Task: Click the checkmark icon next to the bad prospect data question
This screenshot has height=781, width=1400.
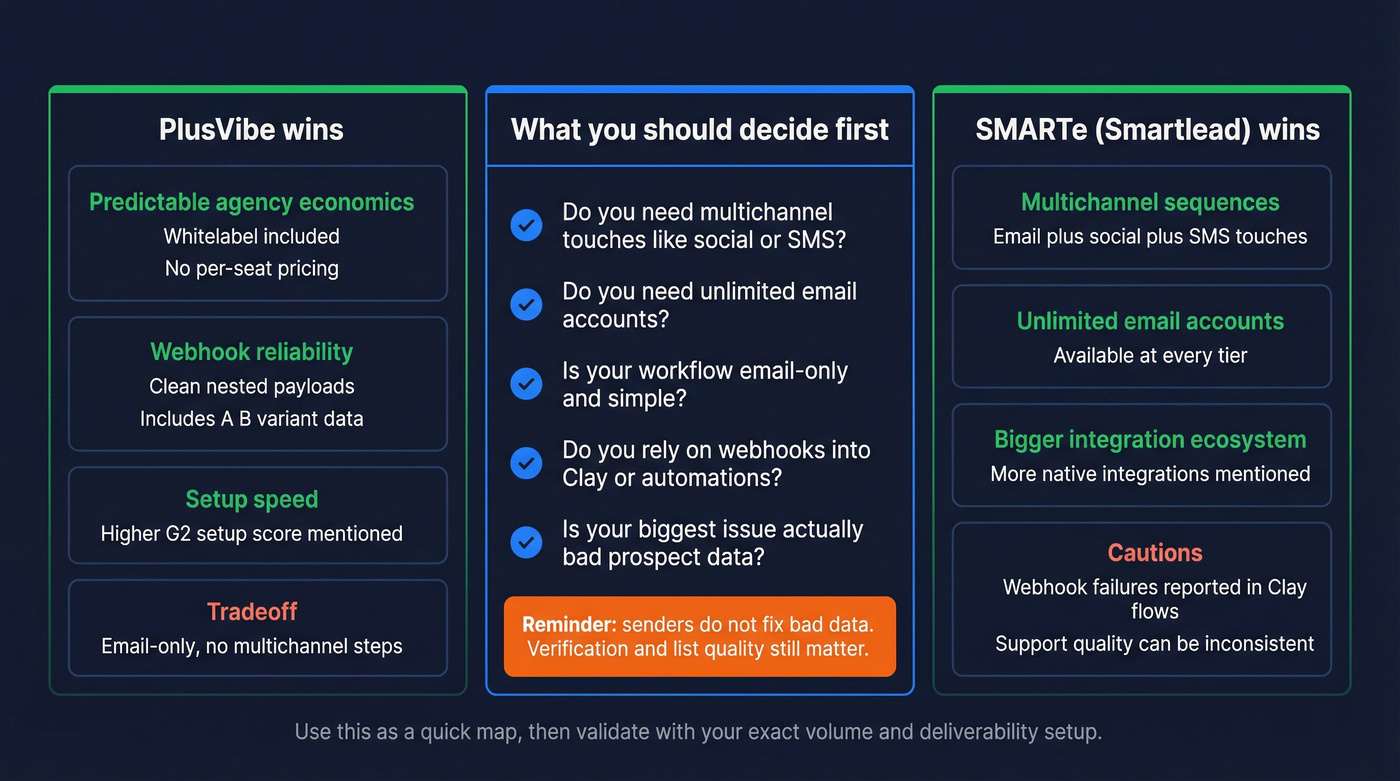Action: tap(526, 542)
